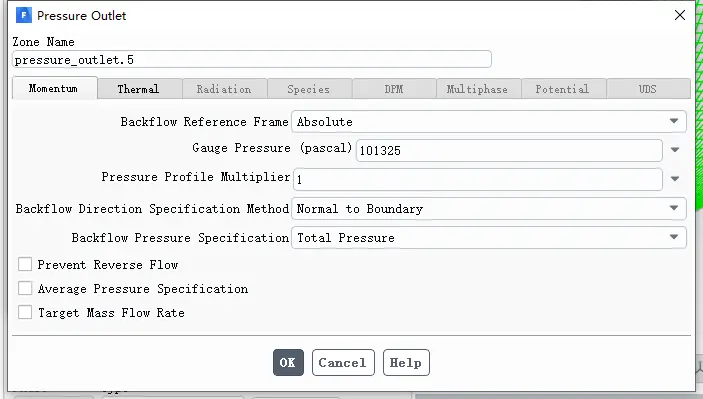Edit the Pressure Profile Multiplier field
703x399 pixels.
click(477, 179)
